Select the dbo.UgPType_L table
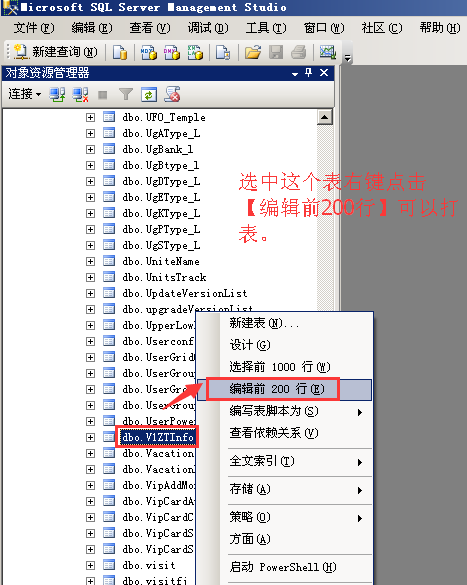Image resolution: width=467 pixels, height=585 pixels. pos(161,230)
